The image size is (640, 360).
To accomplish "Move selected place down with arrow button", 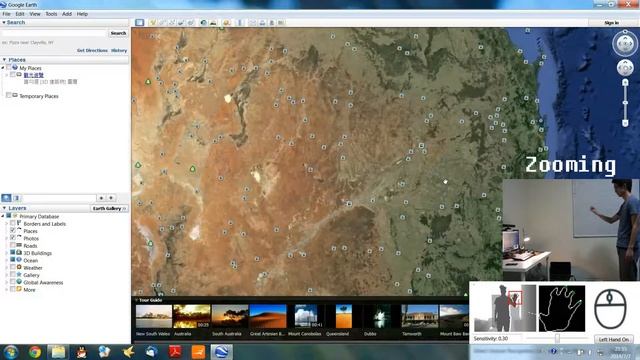I will [x=111, y=198].
